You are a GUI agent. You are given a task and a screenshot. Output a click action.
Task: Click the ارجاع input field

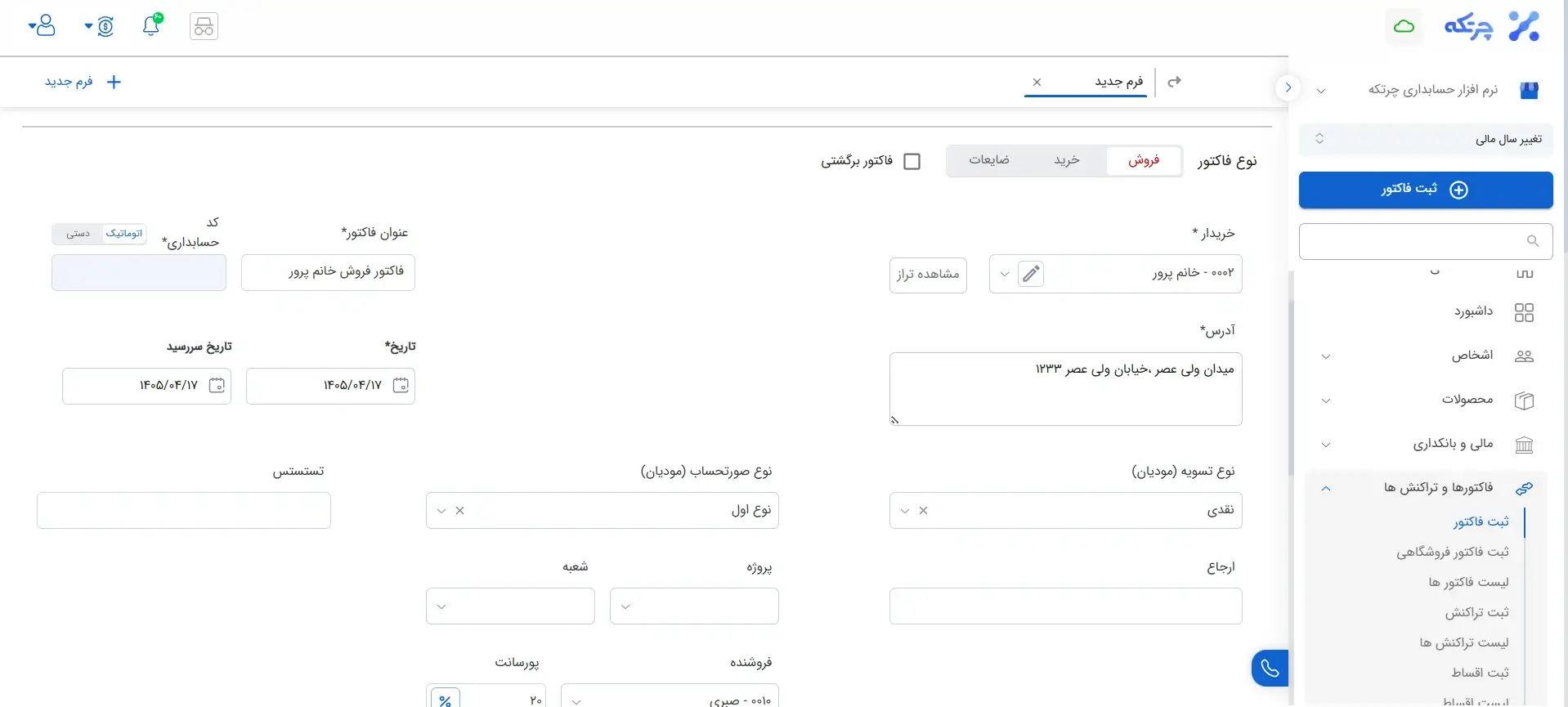click(1065, 606)
